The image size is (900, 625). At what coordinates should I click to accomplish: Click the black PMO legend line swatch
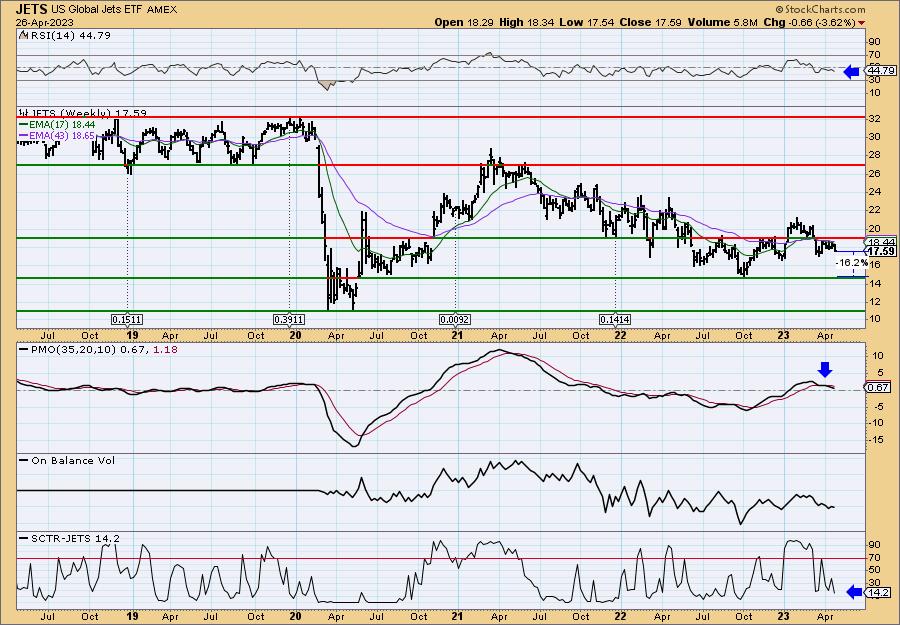tap(24, 349)
